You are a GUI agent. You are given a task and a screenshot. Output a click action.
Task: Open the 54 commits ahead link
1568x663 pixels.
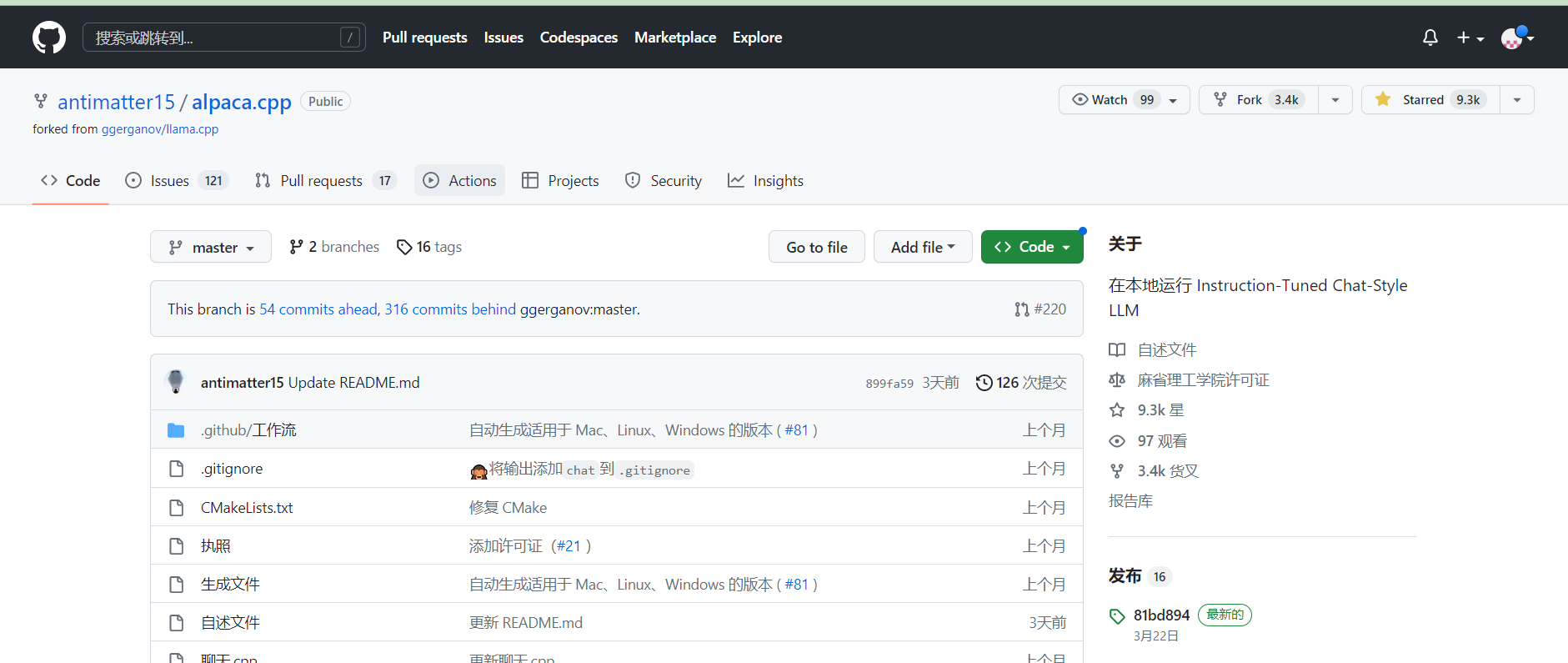tap(318, 309)
